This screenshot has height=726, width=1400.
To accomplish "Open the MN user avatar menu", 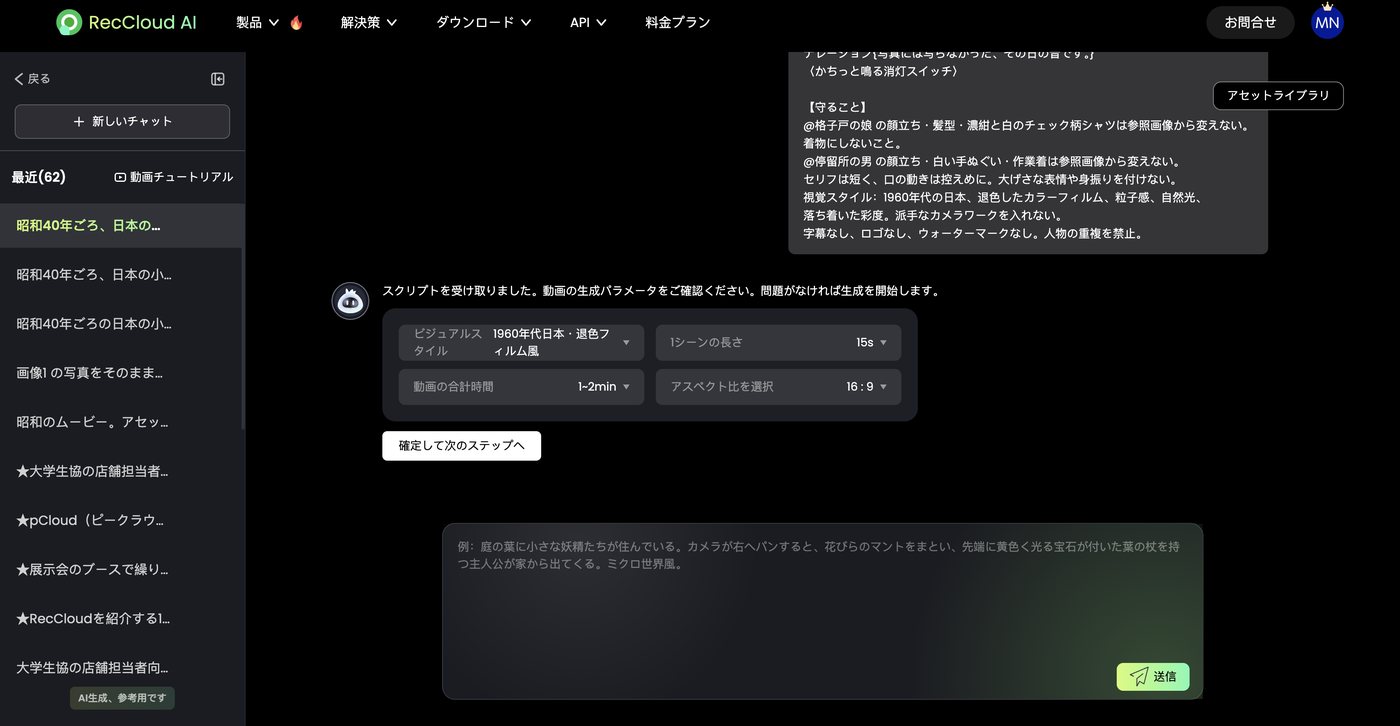I will point(1327,22).
